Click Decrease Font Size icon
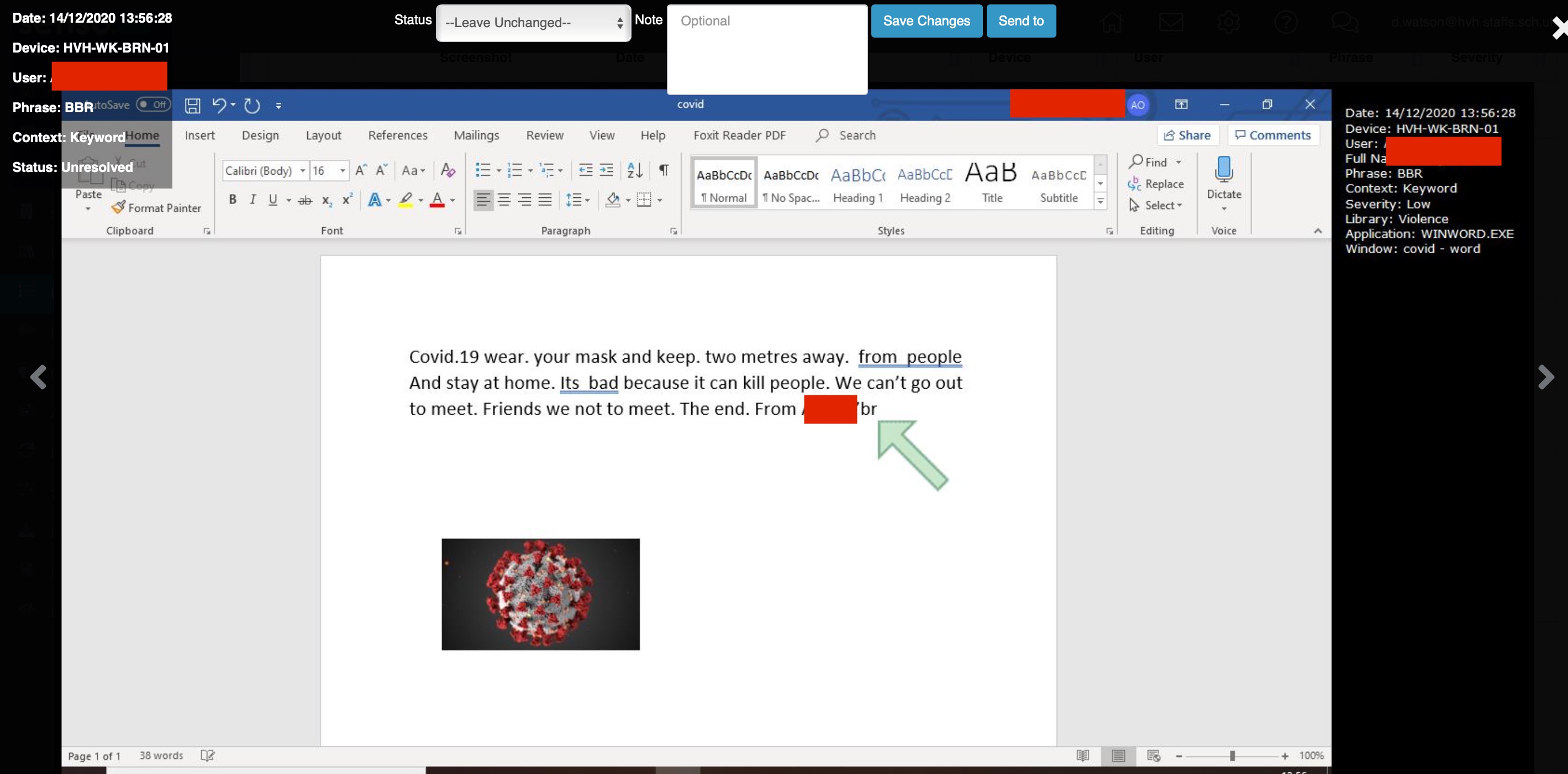Viewport: 1568px width, 774px height. pos(382,170)
